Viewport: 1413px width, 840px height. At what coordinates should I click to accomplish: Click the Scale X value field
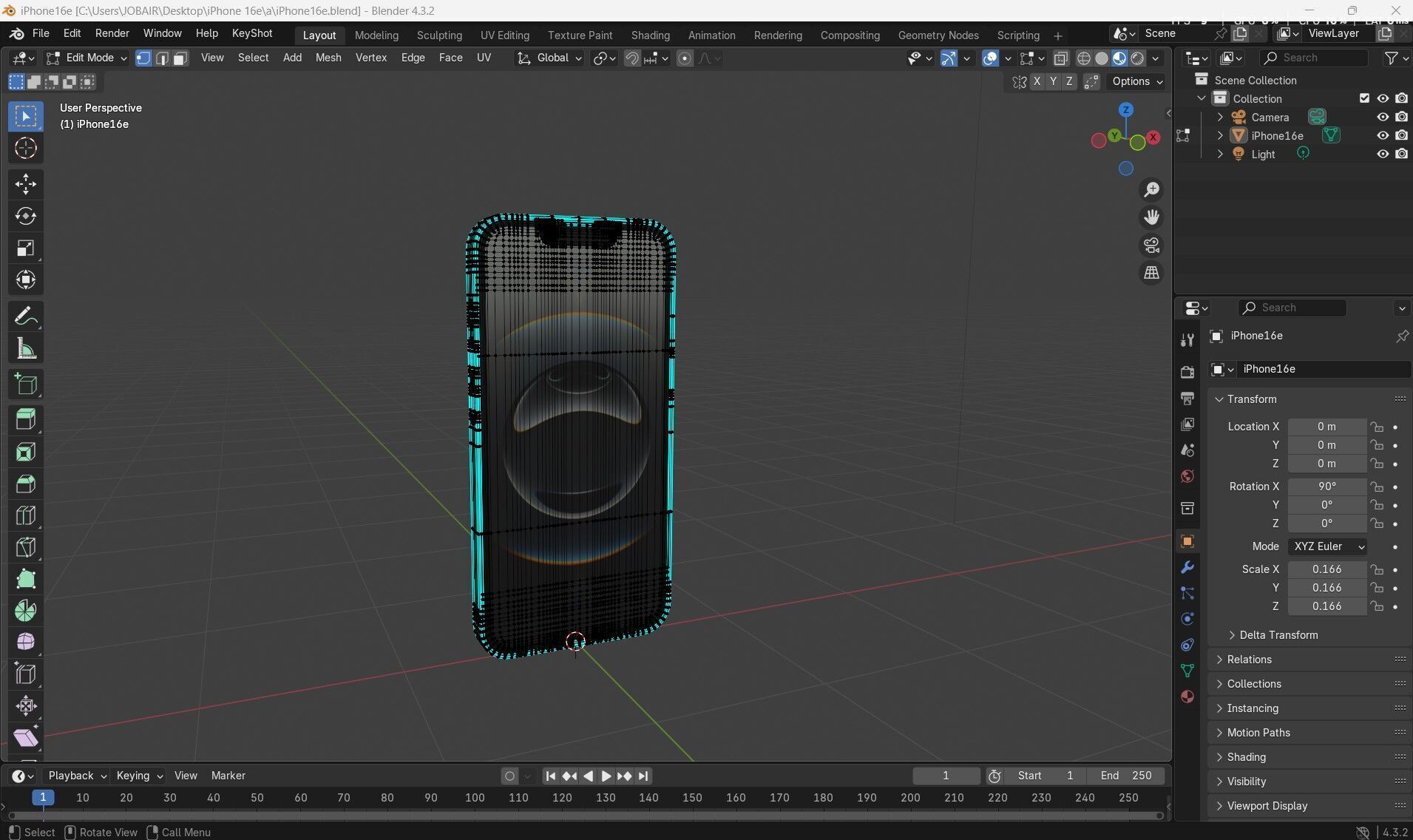(x=1326, y=569)
